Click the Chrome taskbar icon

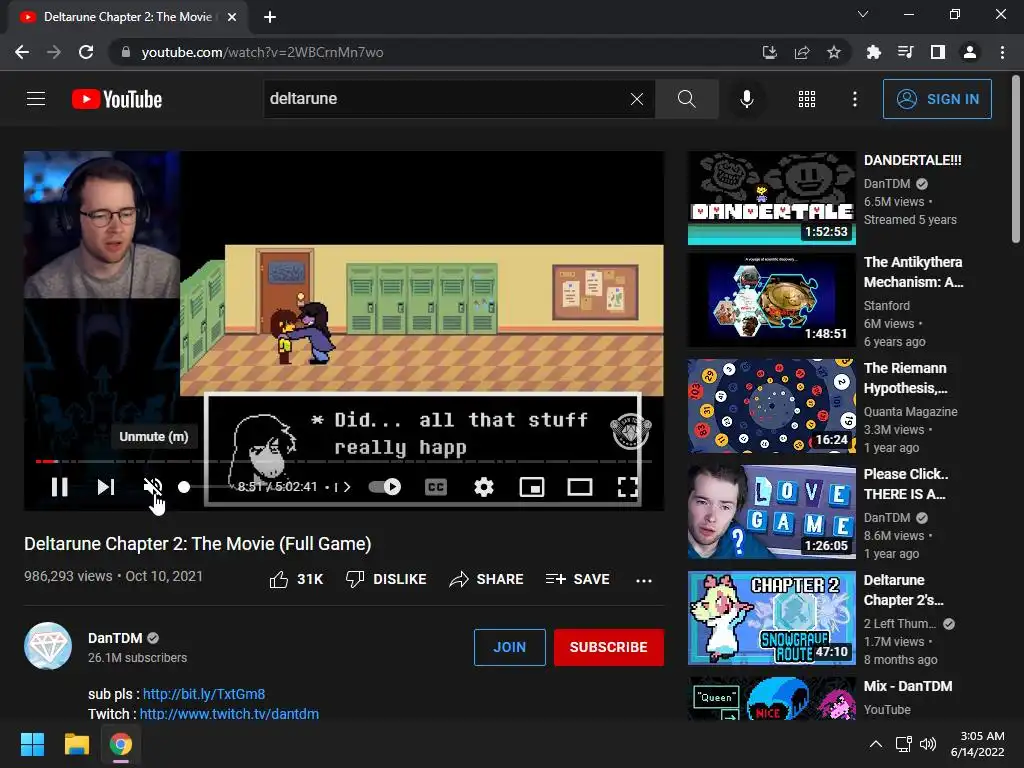(121, 744)
